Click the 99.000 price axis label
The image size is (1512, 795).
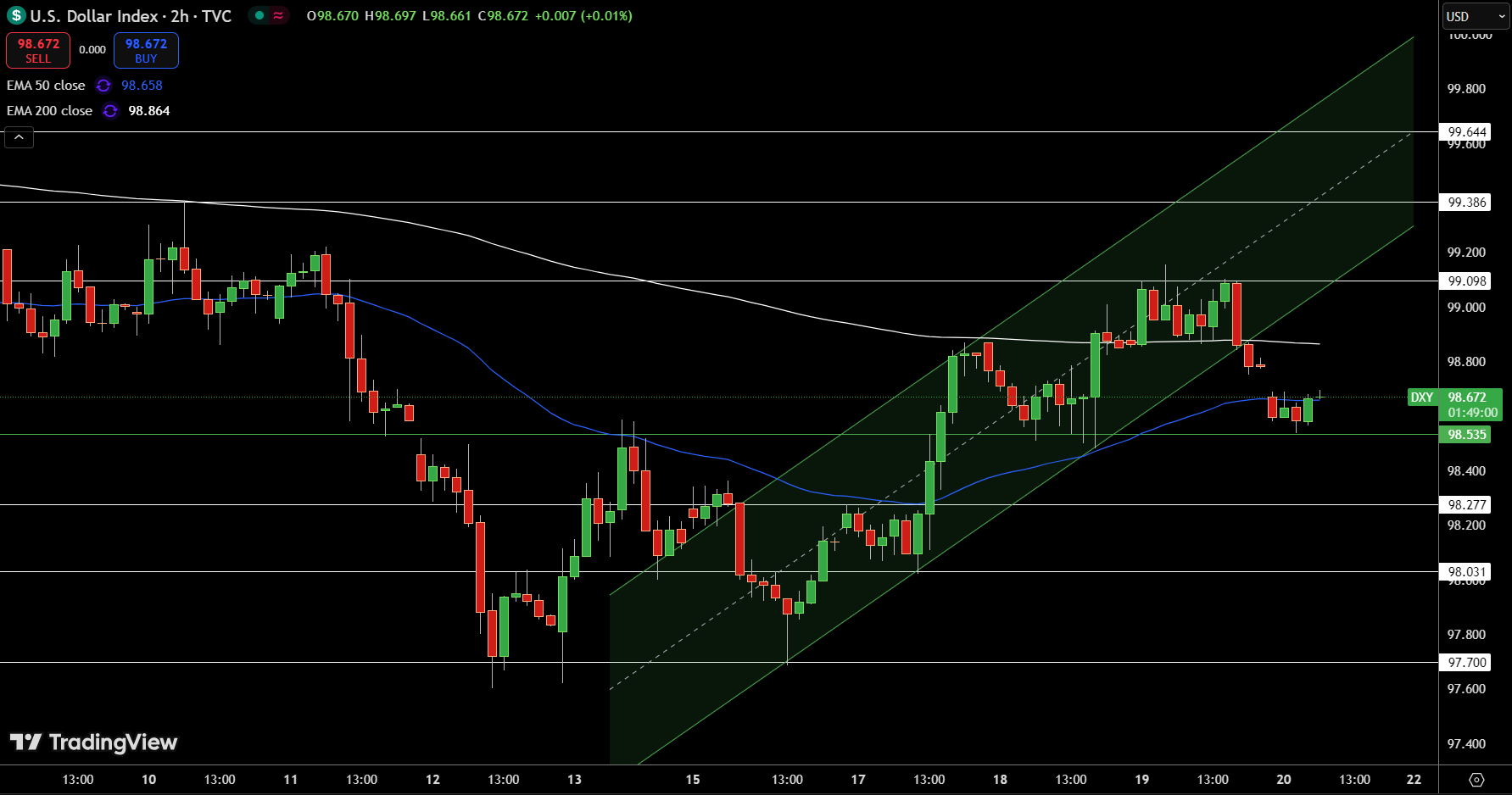[x=1466, y=308]
